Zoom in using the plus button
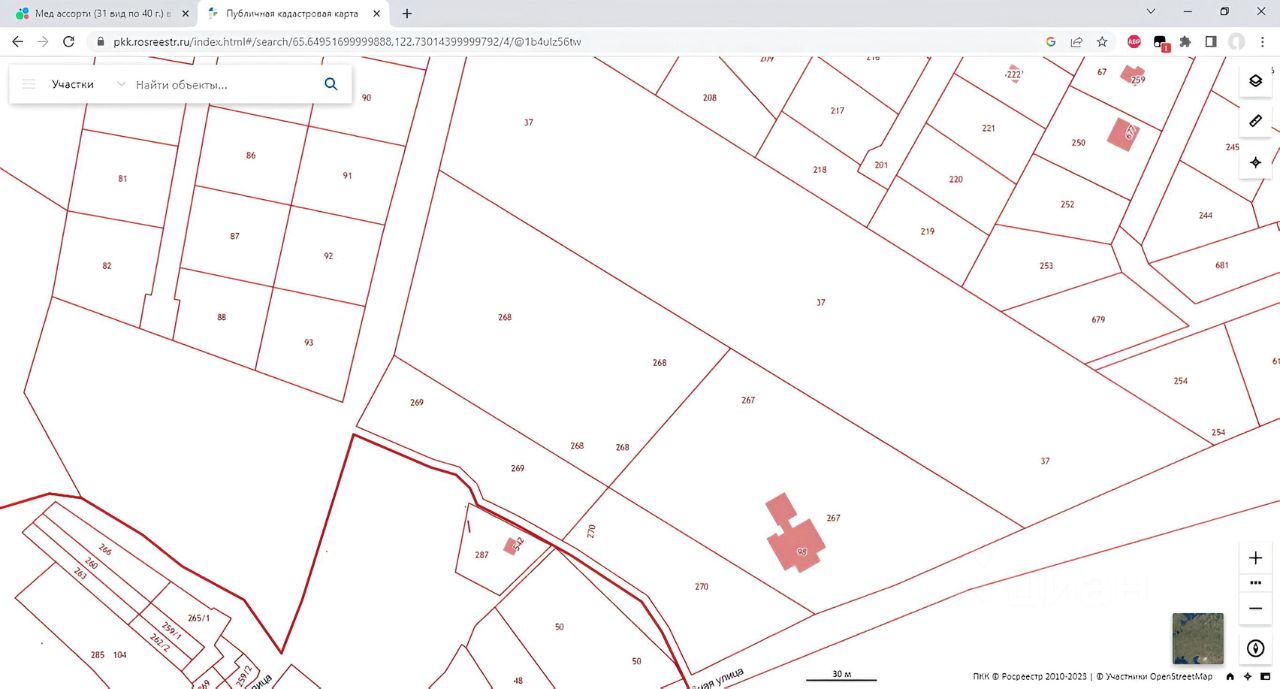The height and width of the screenshot is (689, 1280). point(1256,558)
